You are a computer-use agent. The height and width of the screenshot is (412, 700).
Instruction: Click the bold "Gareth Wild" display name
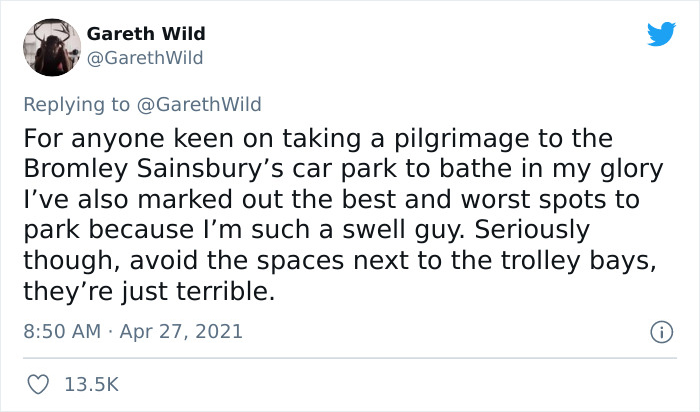pos(146,35)
